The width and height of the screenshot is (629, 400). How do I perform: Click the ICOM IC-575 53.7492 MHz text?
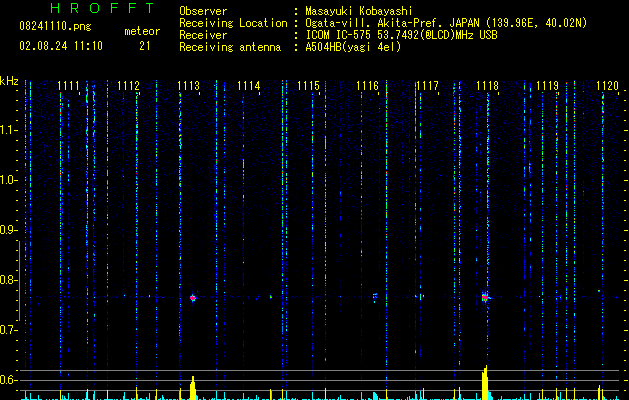click(401, 35)
